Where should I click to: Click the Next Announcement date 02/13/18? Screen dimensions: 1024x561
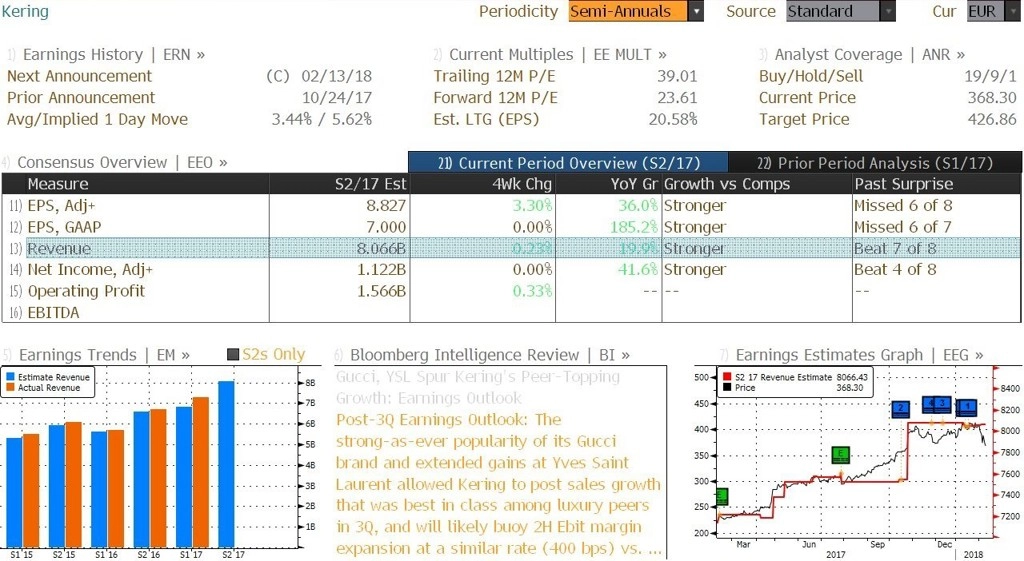[336, 76]
